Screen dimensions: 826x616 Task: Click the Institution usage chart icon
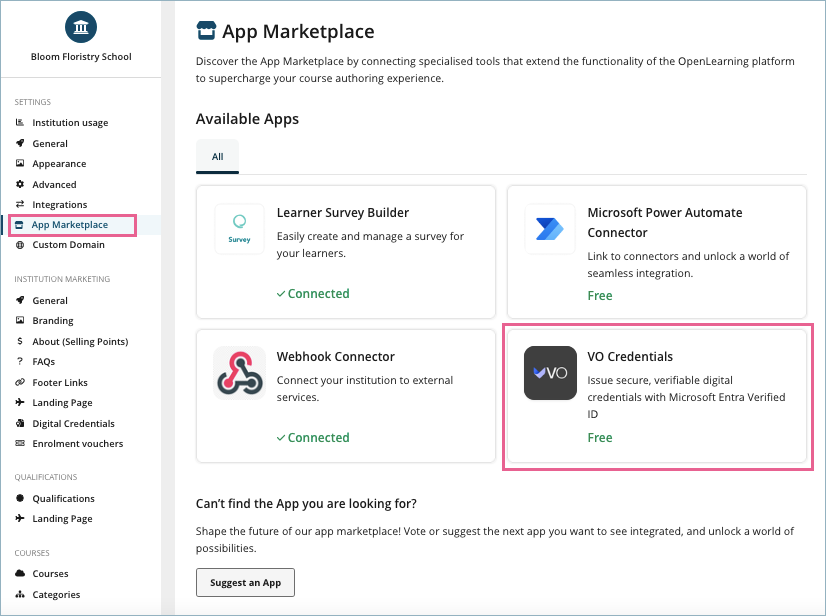(20, 122)
